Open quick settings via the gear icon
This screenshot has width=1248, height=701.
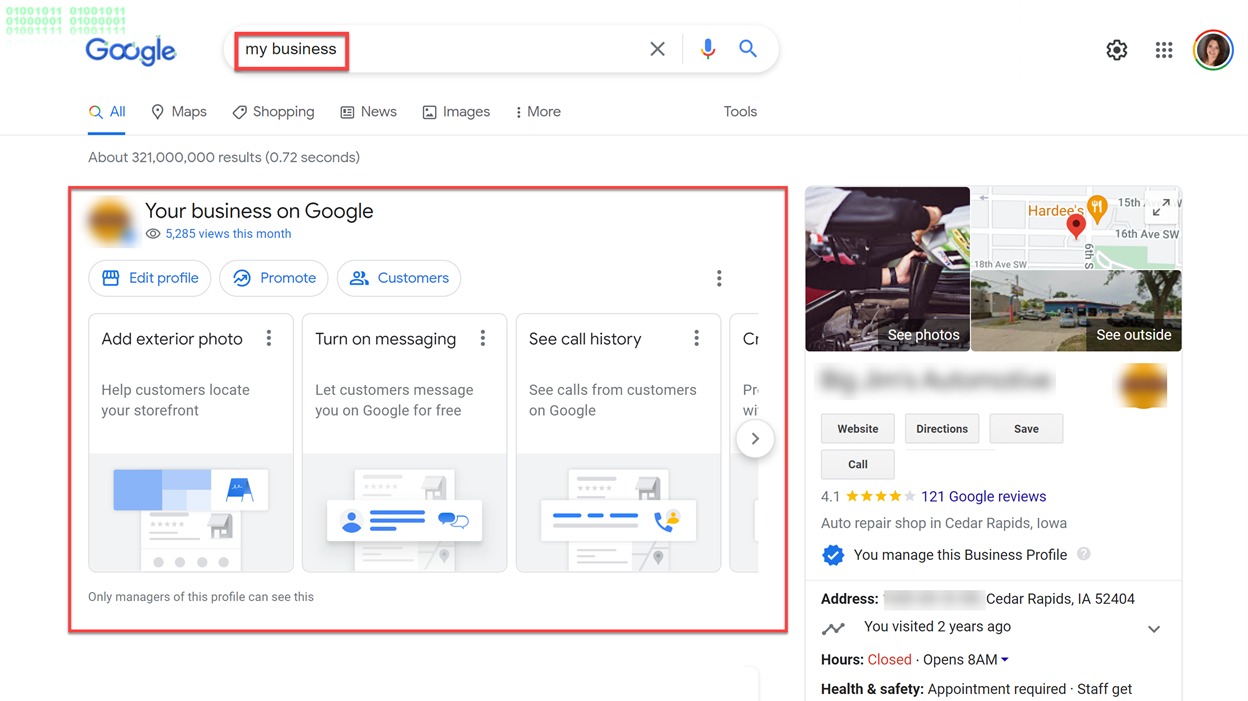(x=1116, y=49)
